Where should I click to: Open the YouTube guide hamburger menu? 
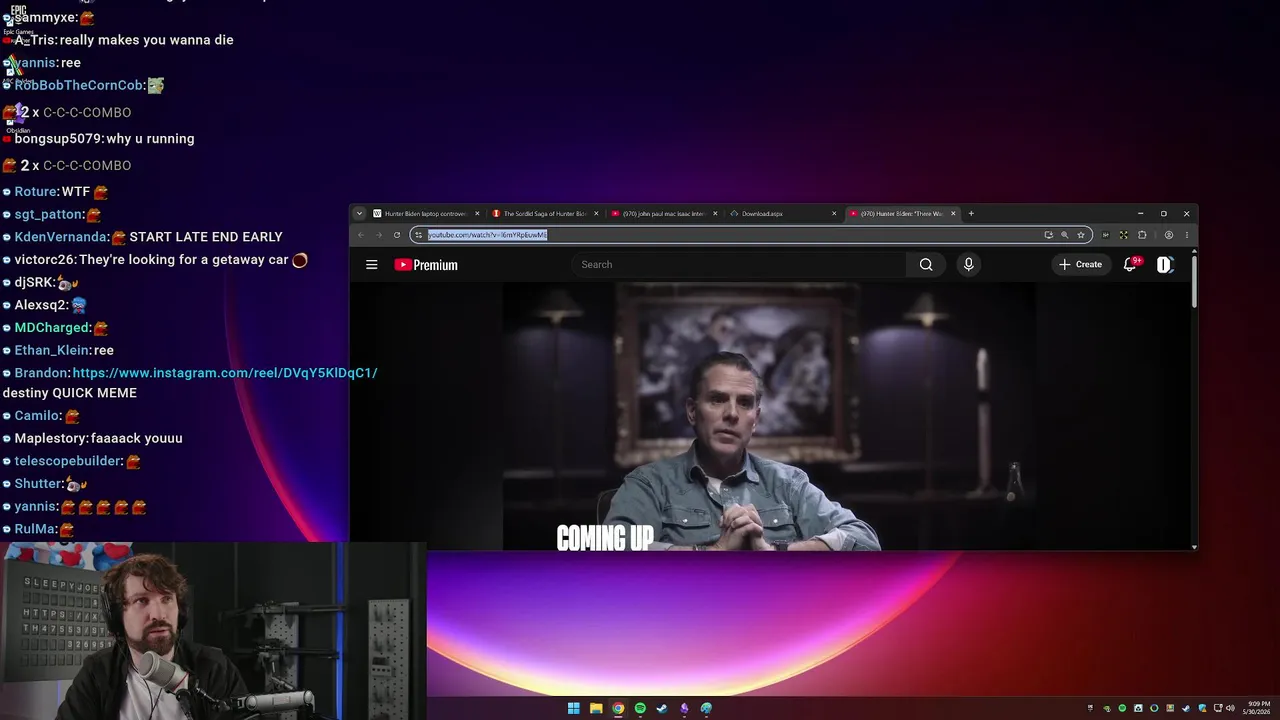click(372, 265)
